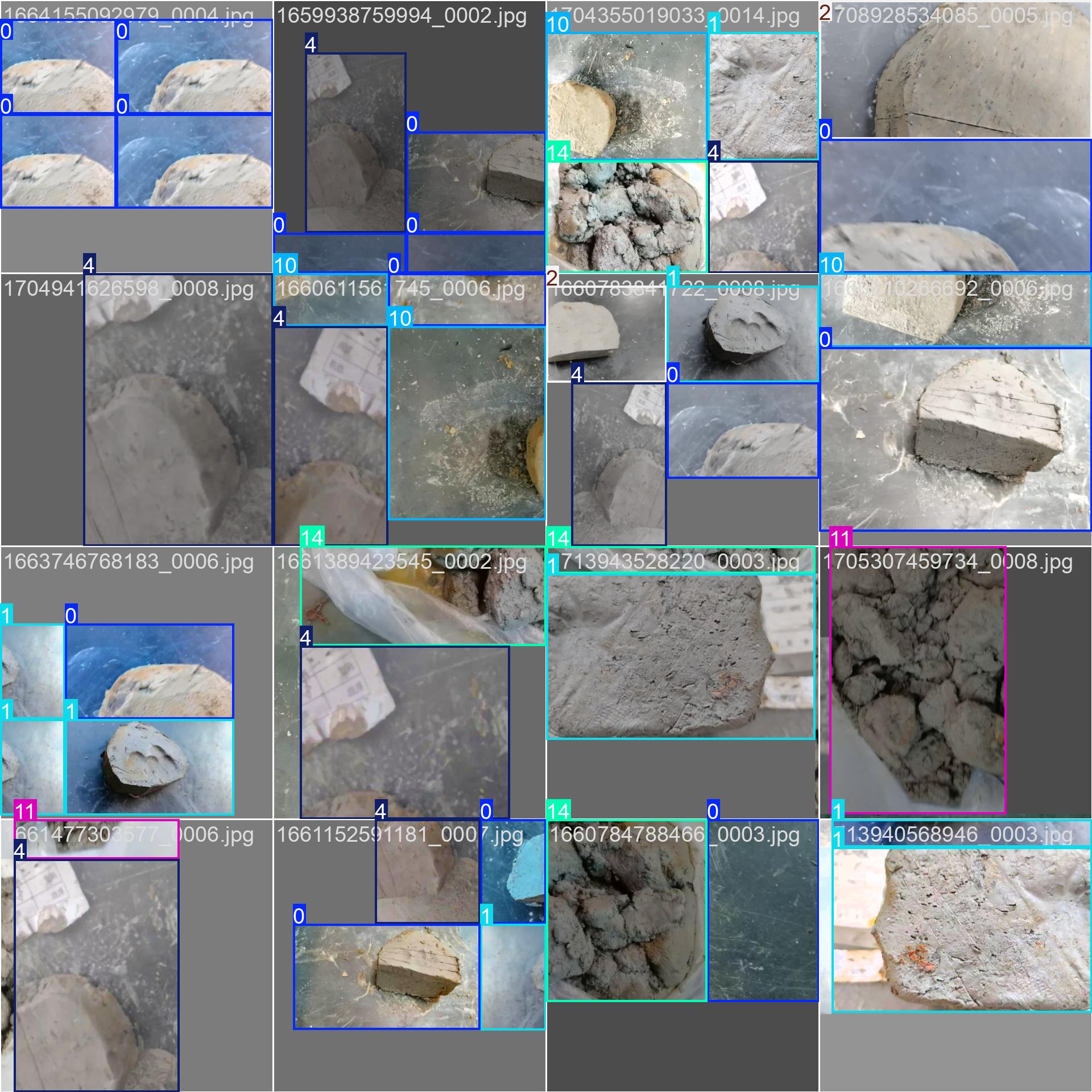
Task: Select dark class 0 crop in tile 1660784788466_0003
Action: [x=763, y=910]
